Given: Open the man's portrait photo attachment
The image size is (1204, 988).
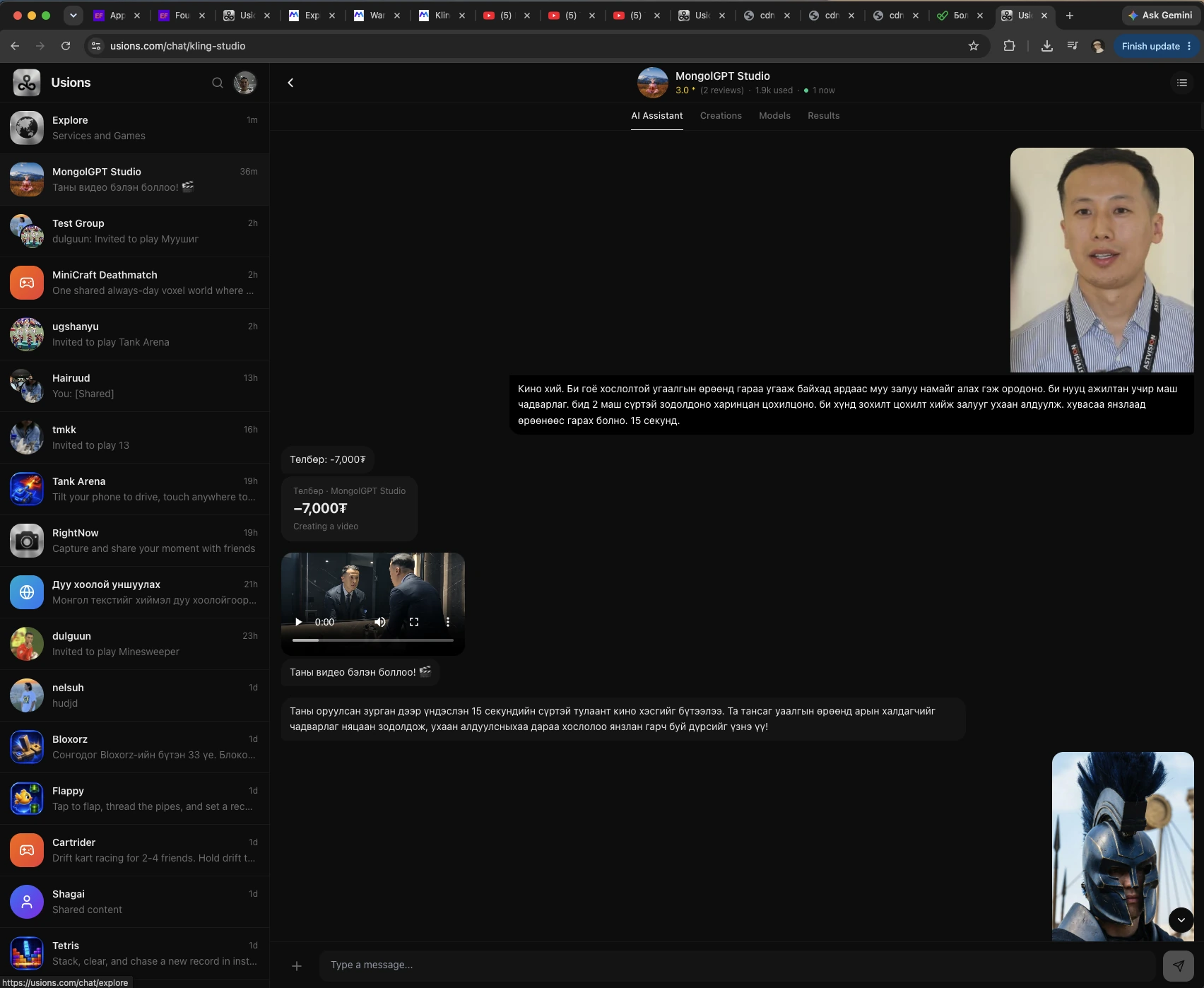Looking at the screenshot, I should click(1102, 260).
